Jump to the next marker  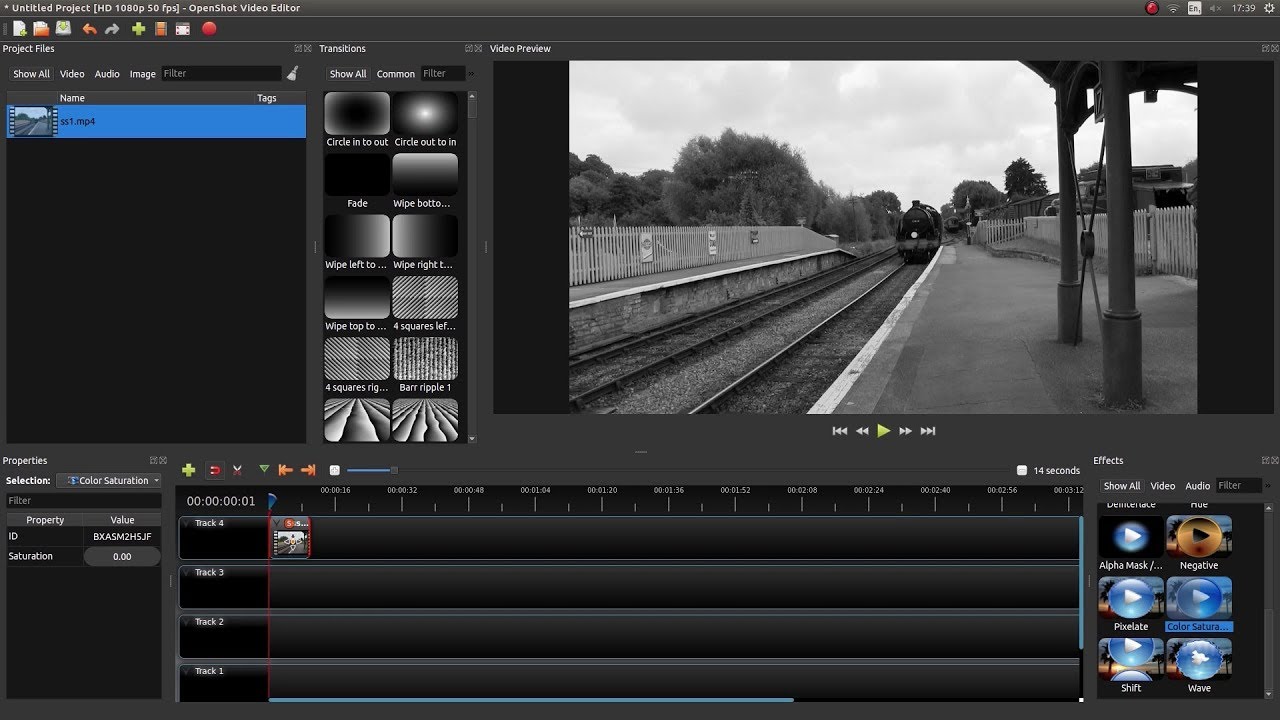click(x=308, y=470)
